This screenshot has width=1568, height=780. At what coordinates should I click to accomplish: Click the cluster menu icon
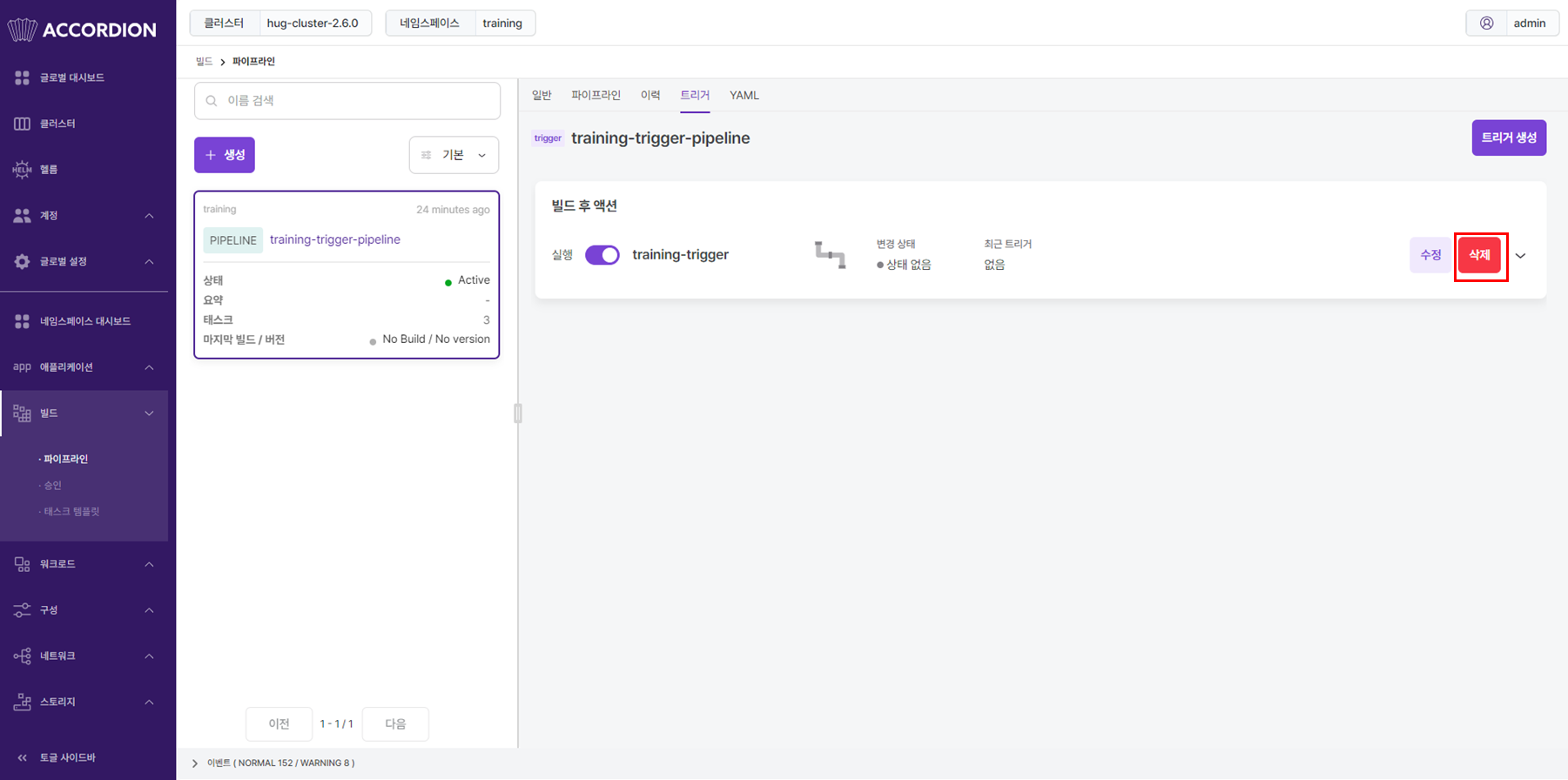(22, 124)
